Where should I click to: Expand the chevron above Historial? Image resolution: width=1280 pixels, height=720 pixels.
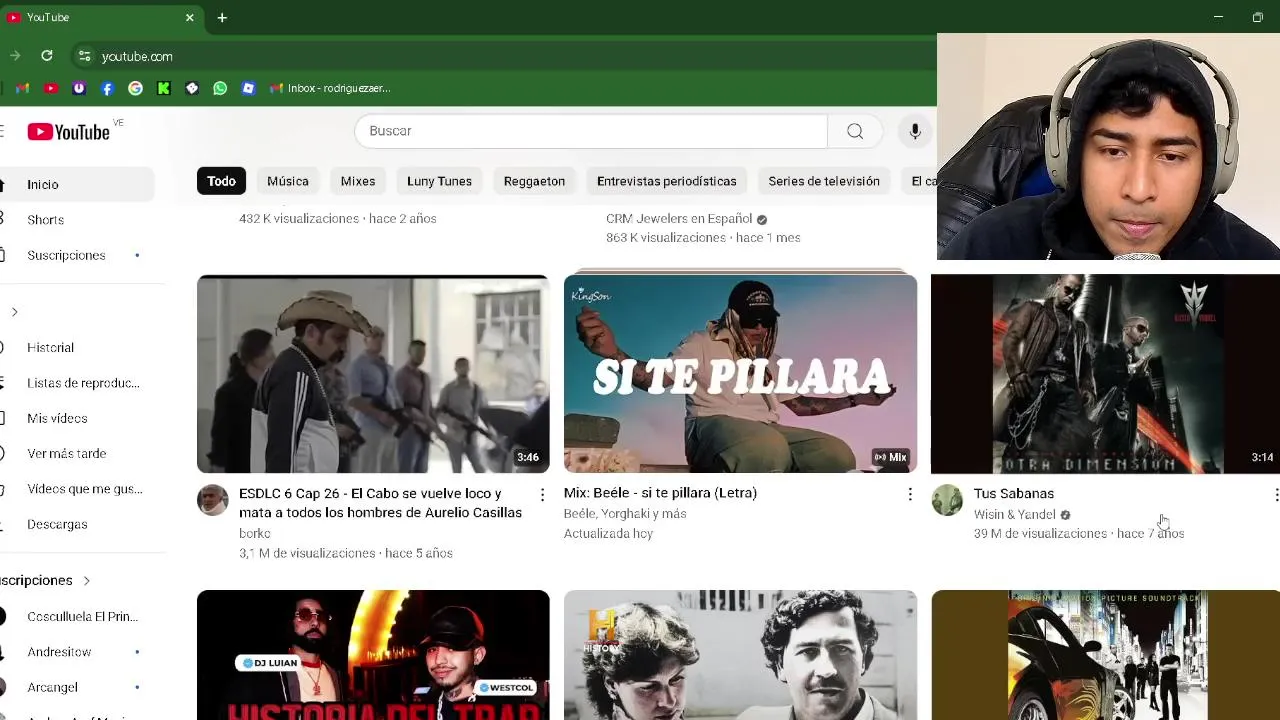click(14, 312)
